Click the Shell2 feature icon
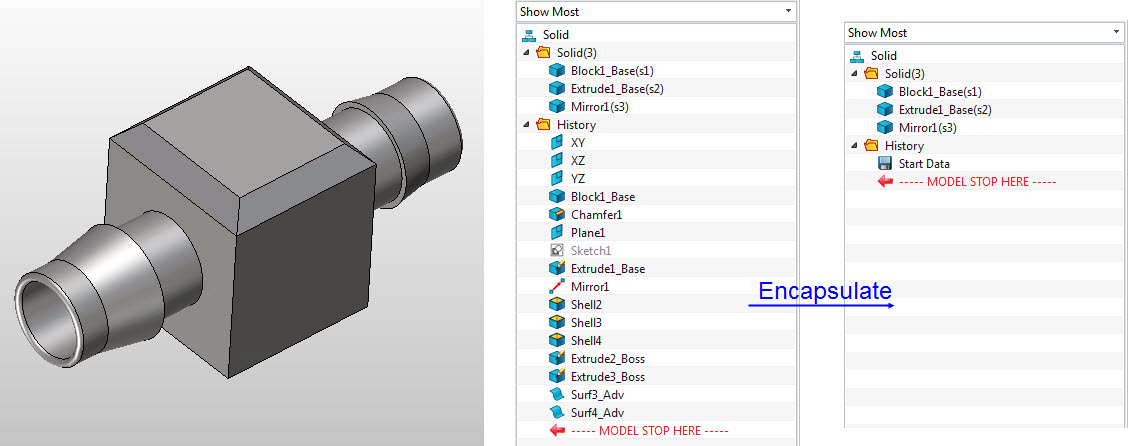The width and height of the screenshot is (1132, 446). [x=556, y=305]
